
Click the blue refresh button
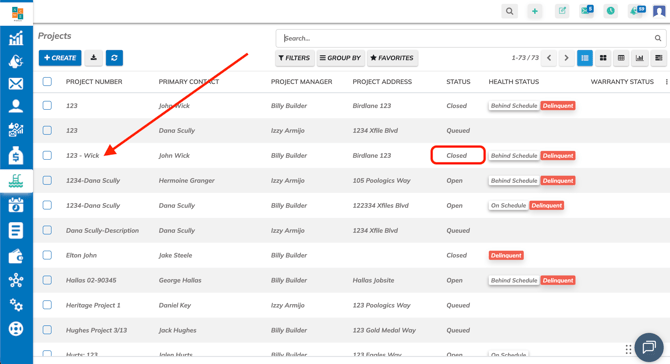pyautogui.click(x=114, y=58)
